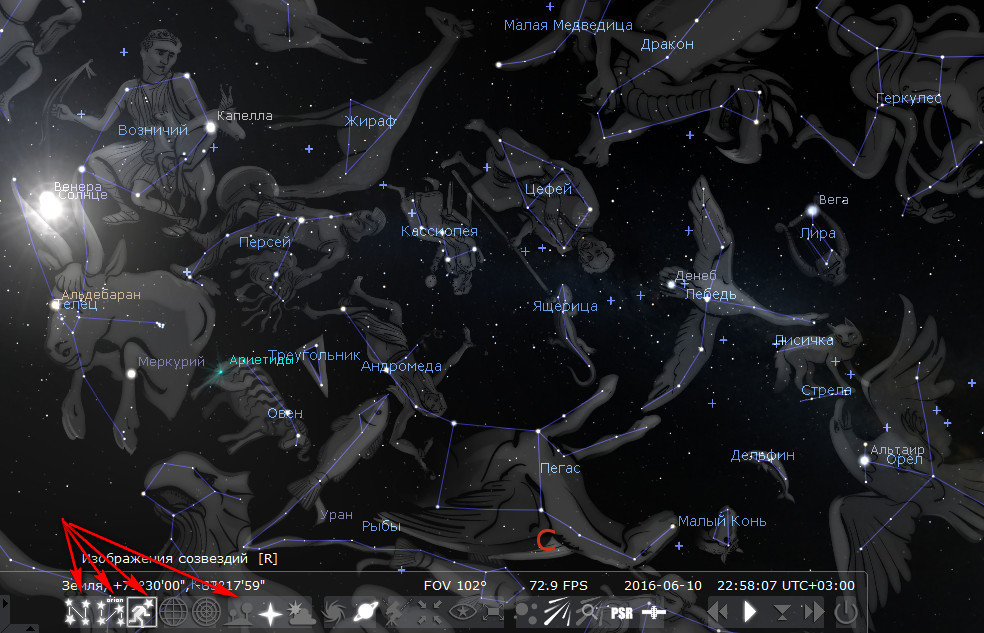Enable night mode eye icon
This screenshot has width=984, height=633.
461,612
